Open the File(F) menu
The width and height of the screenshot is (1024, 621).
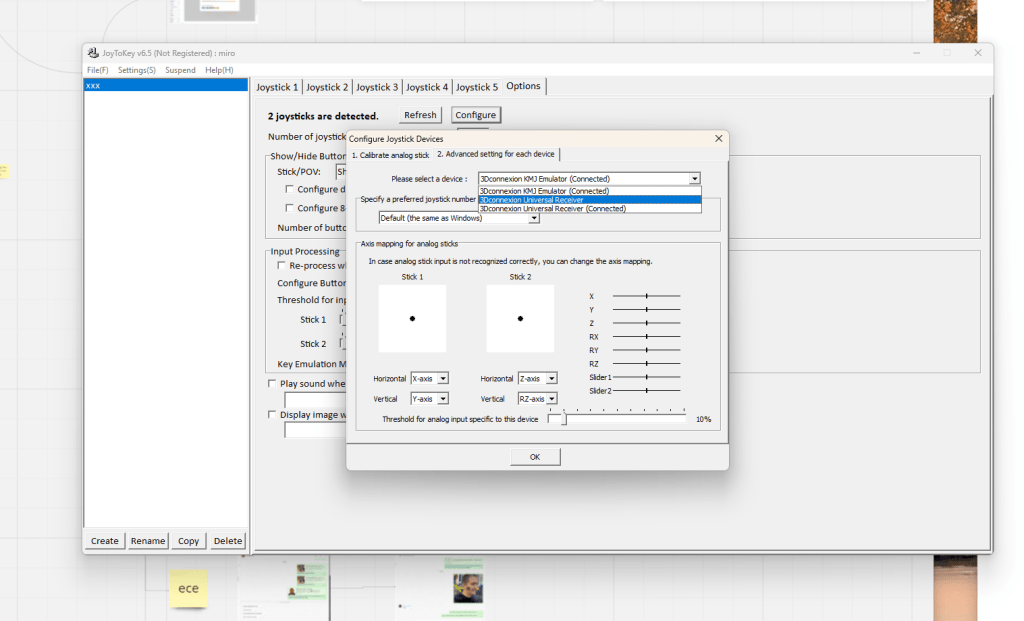(97, 70)
